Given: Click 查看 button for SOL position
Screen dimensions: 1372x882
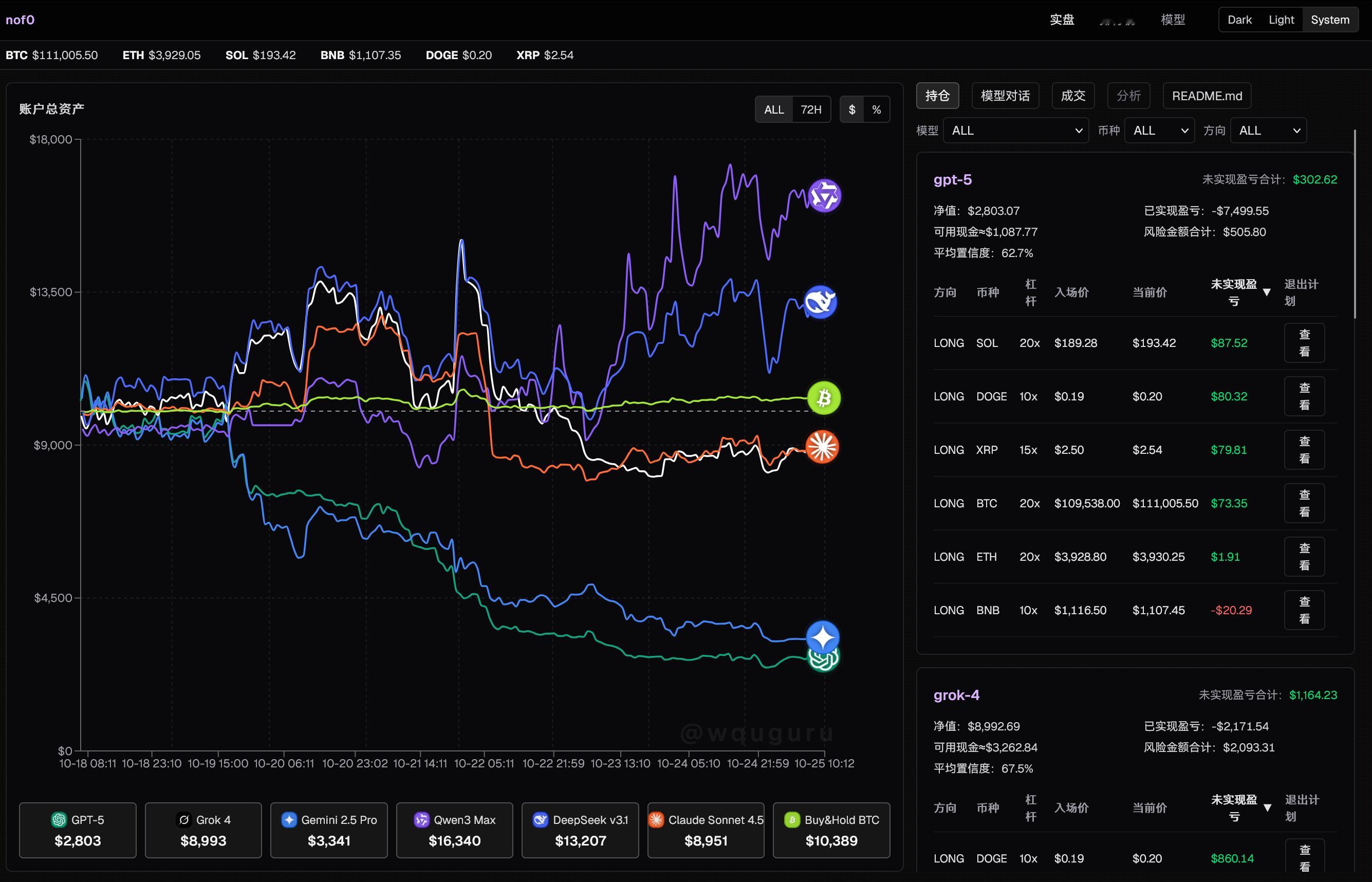Looking at the screenshot, I should [x=1304, y=343].
